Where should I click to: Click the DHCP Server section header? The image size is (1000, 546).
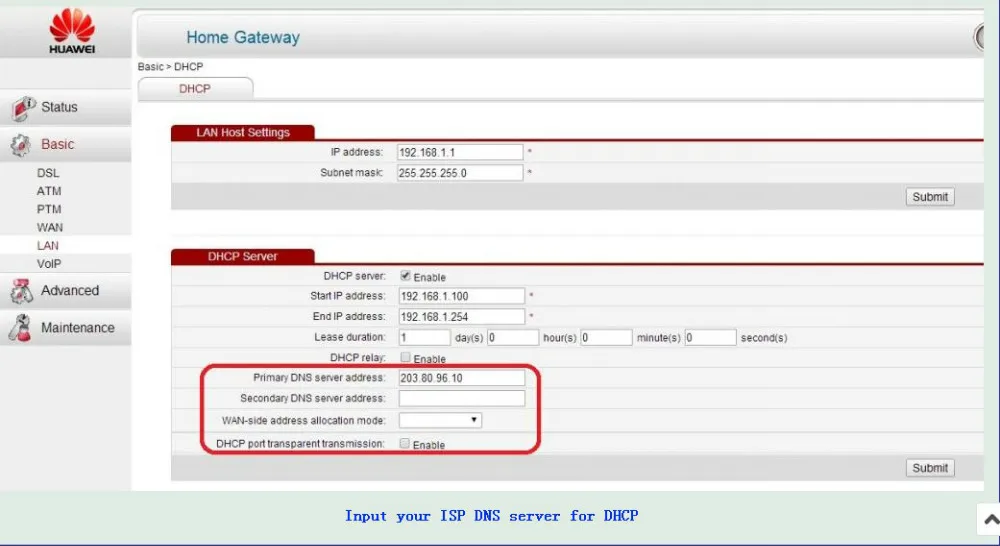point(242,256)
